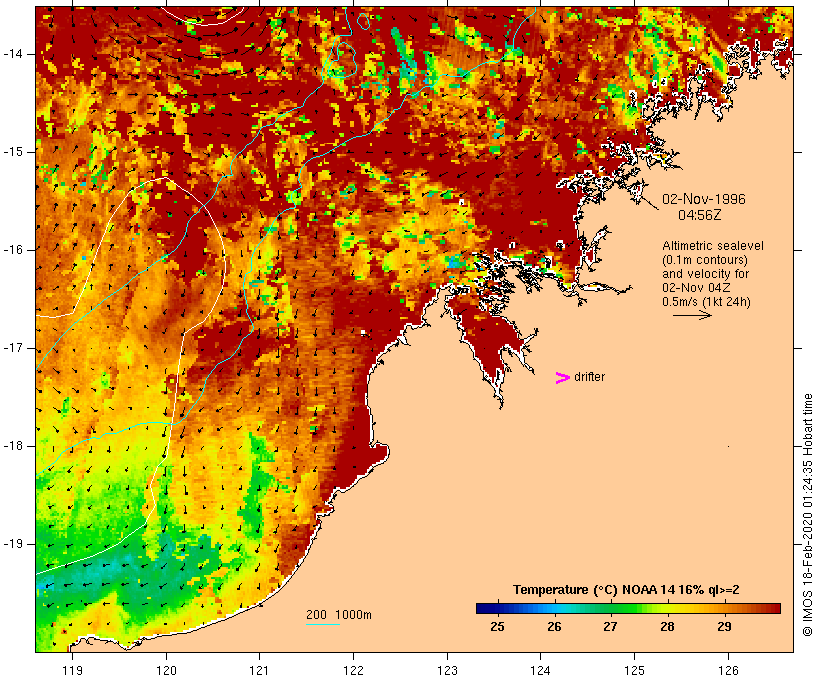Click the latitude label '-18'
Screen dimensions: 820x680
(12, 446)
